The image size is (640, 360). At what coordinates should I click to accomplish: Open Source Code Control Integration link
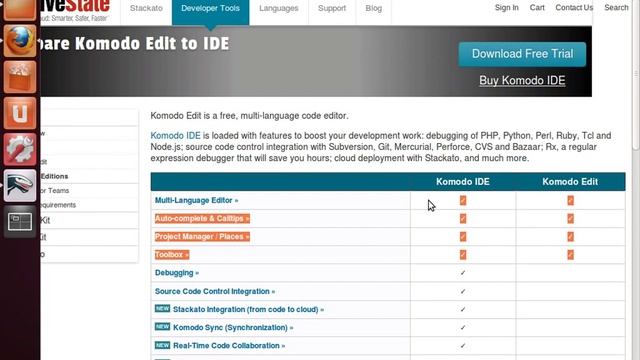(x=215, y=291)
